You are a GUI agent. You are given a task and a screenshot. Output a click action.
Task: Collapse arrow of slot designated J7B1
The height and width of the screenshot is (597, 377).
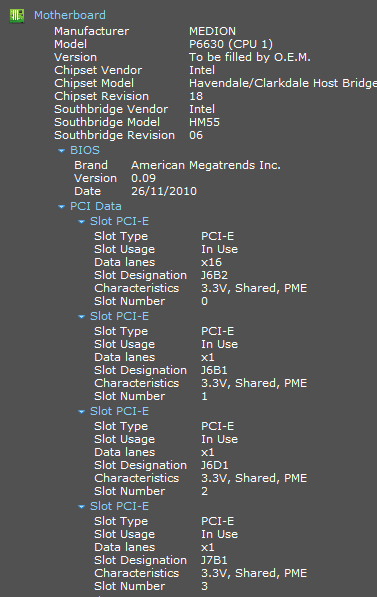[x=81, y=507]
